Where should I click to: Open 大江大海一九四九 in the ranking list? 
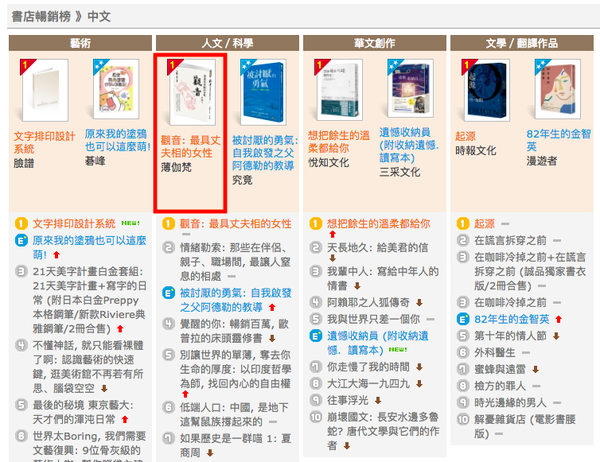point(368,384)
